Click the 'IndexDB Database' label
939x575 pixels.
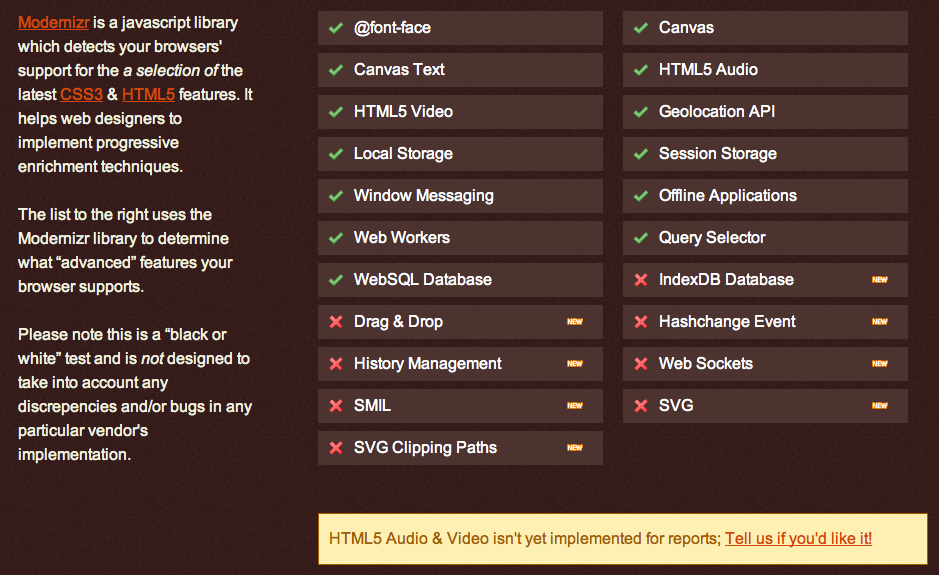point(726,279)
